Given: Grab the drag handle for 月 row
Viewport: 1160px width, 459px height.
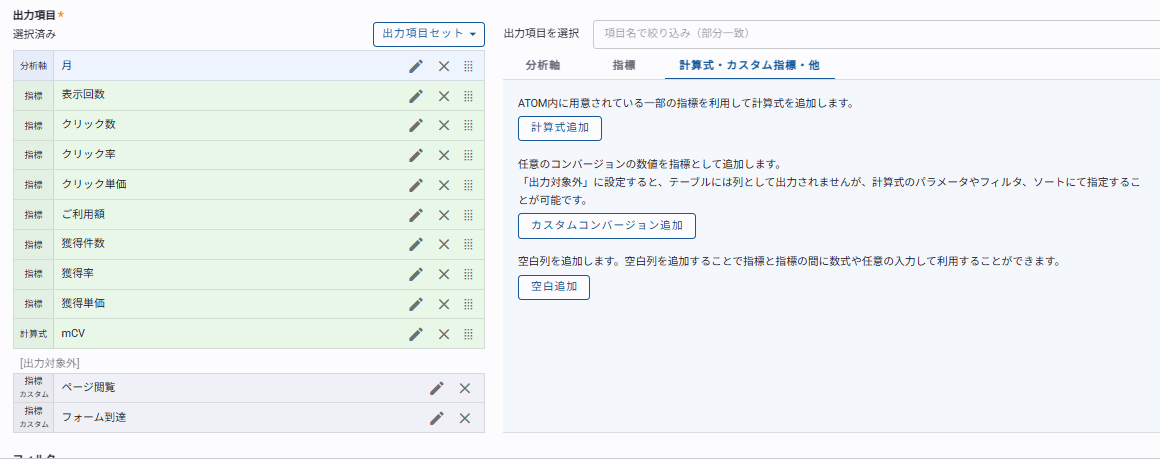Looking at the screenshot, I should 468,67.
